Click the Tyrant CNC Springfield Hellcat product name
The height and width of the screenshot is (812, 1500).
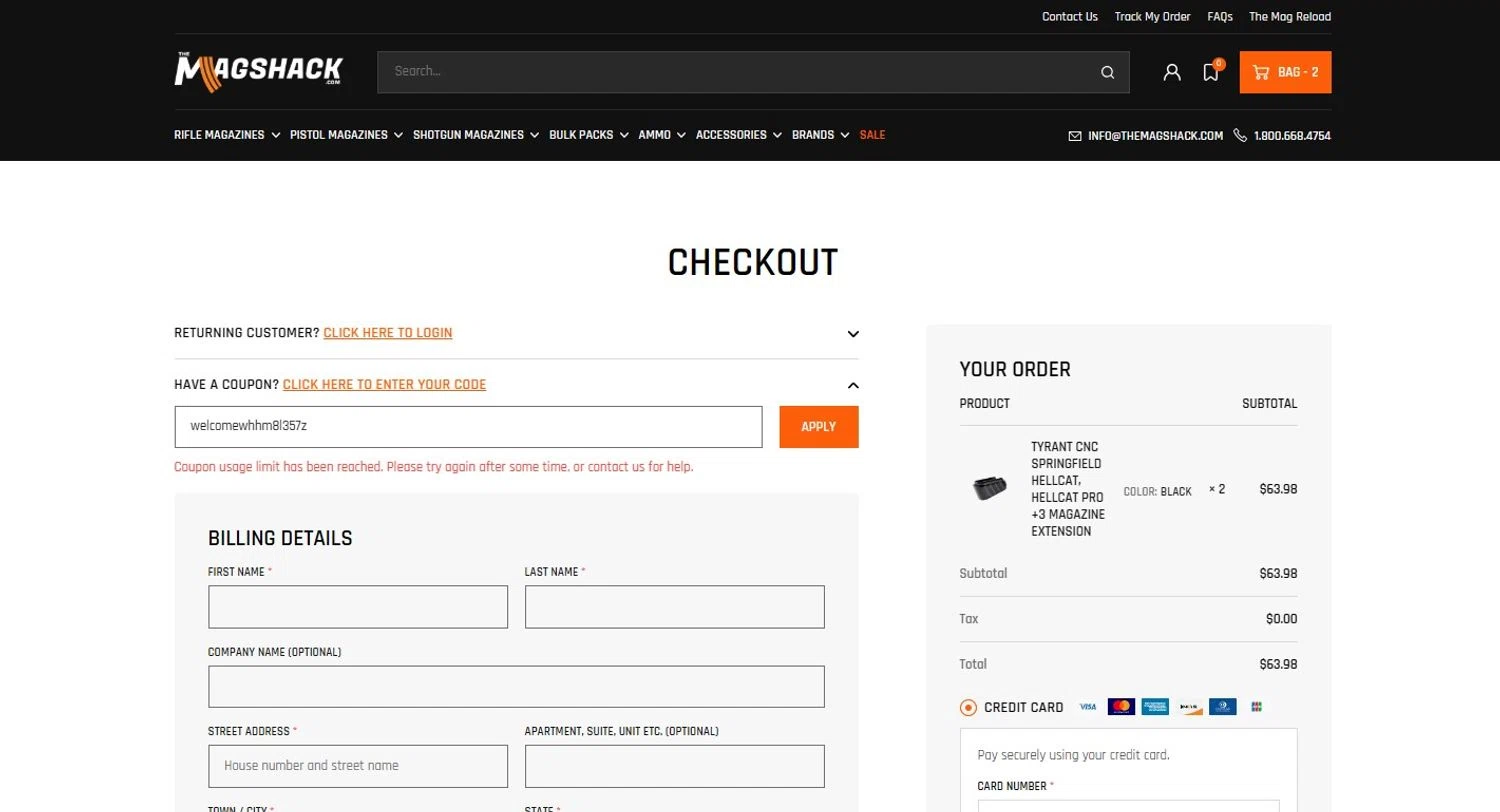point(1068,489)
